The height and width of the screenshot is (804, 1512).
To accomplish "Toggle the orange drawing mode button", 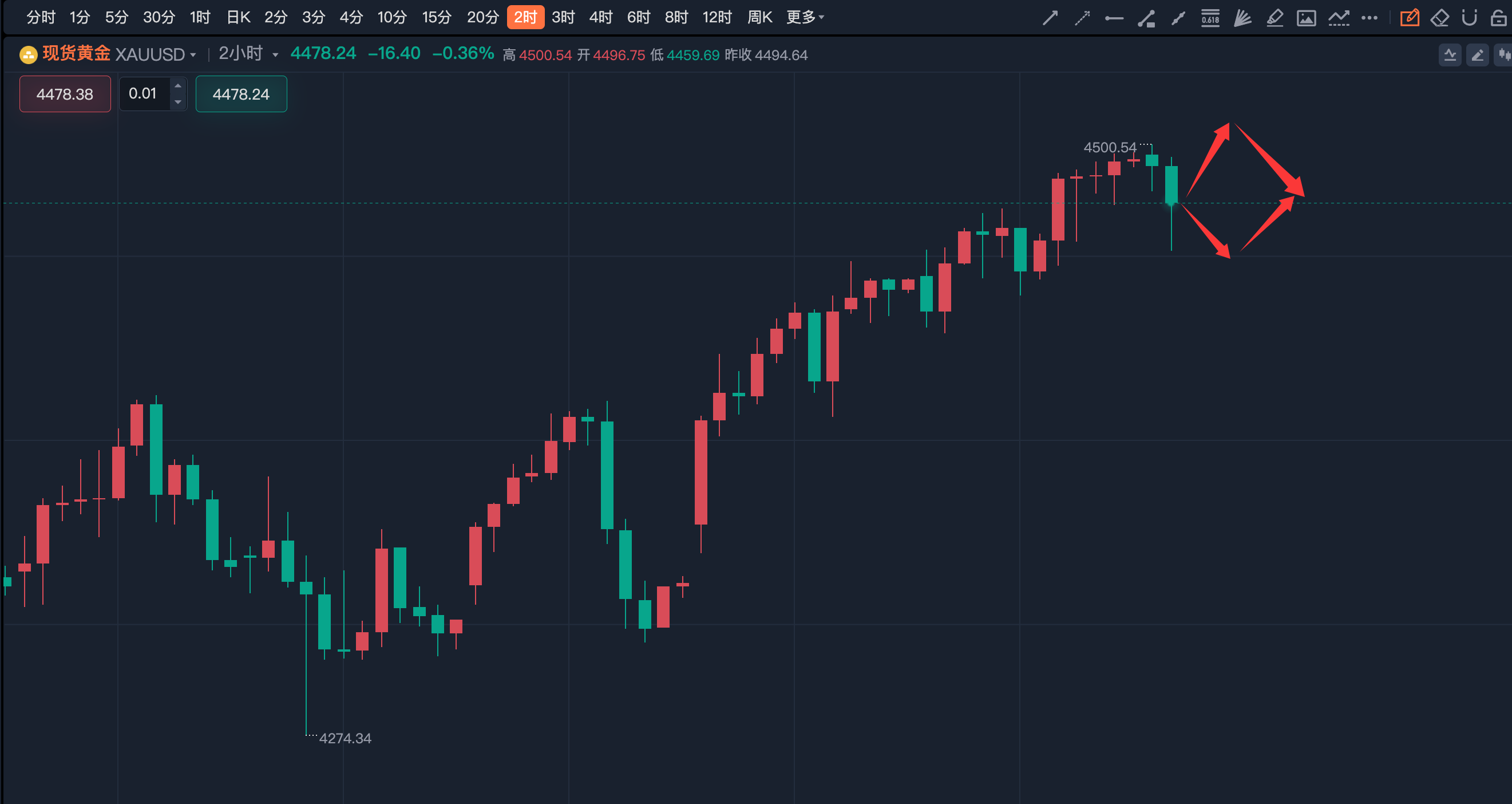I will [x=1410, y=18].
